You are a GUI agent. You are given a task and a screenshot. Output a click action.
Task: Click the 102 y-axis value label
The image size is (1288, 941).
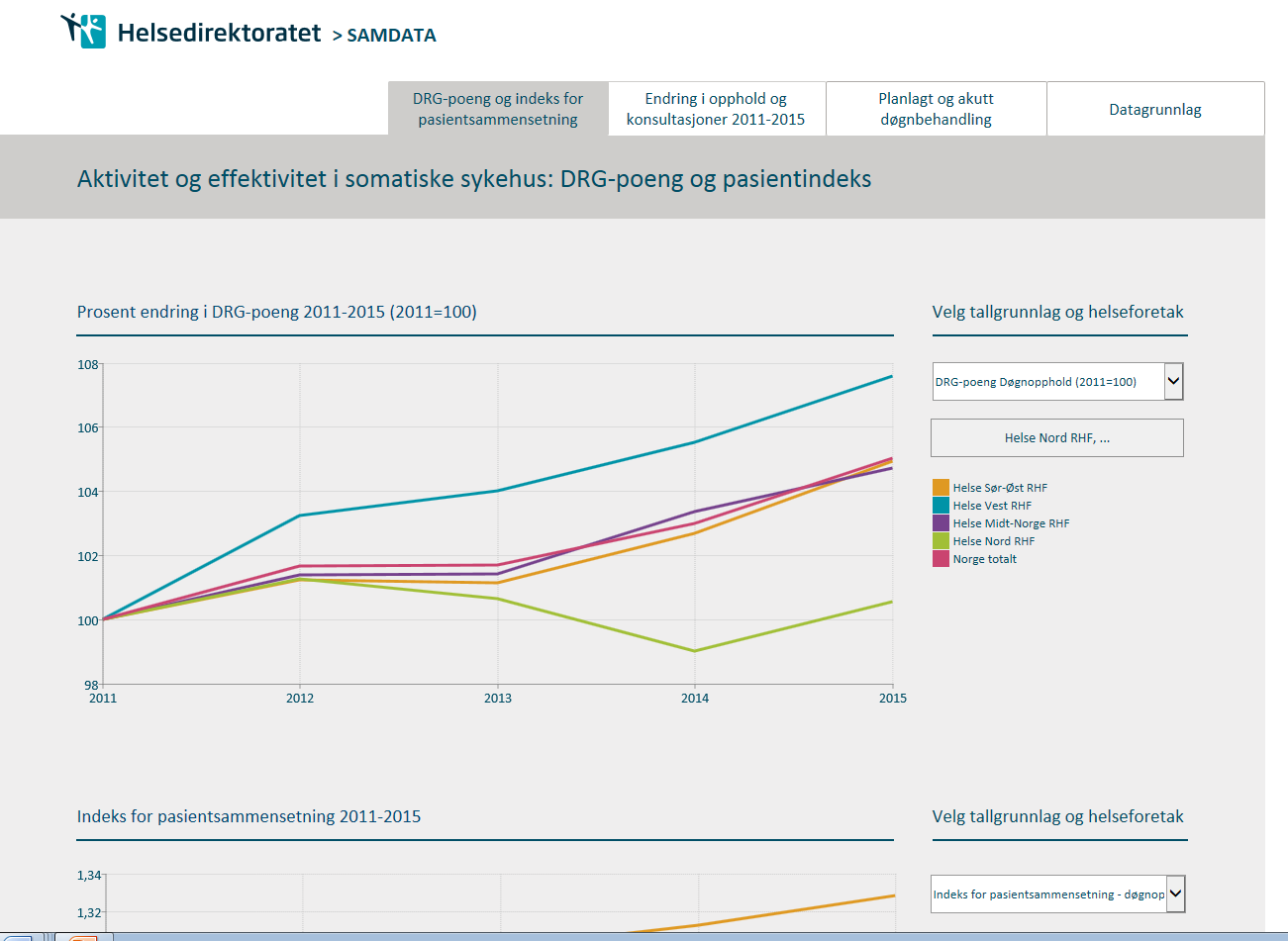[88, 556]
